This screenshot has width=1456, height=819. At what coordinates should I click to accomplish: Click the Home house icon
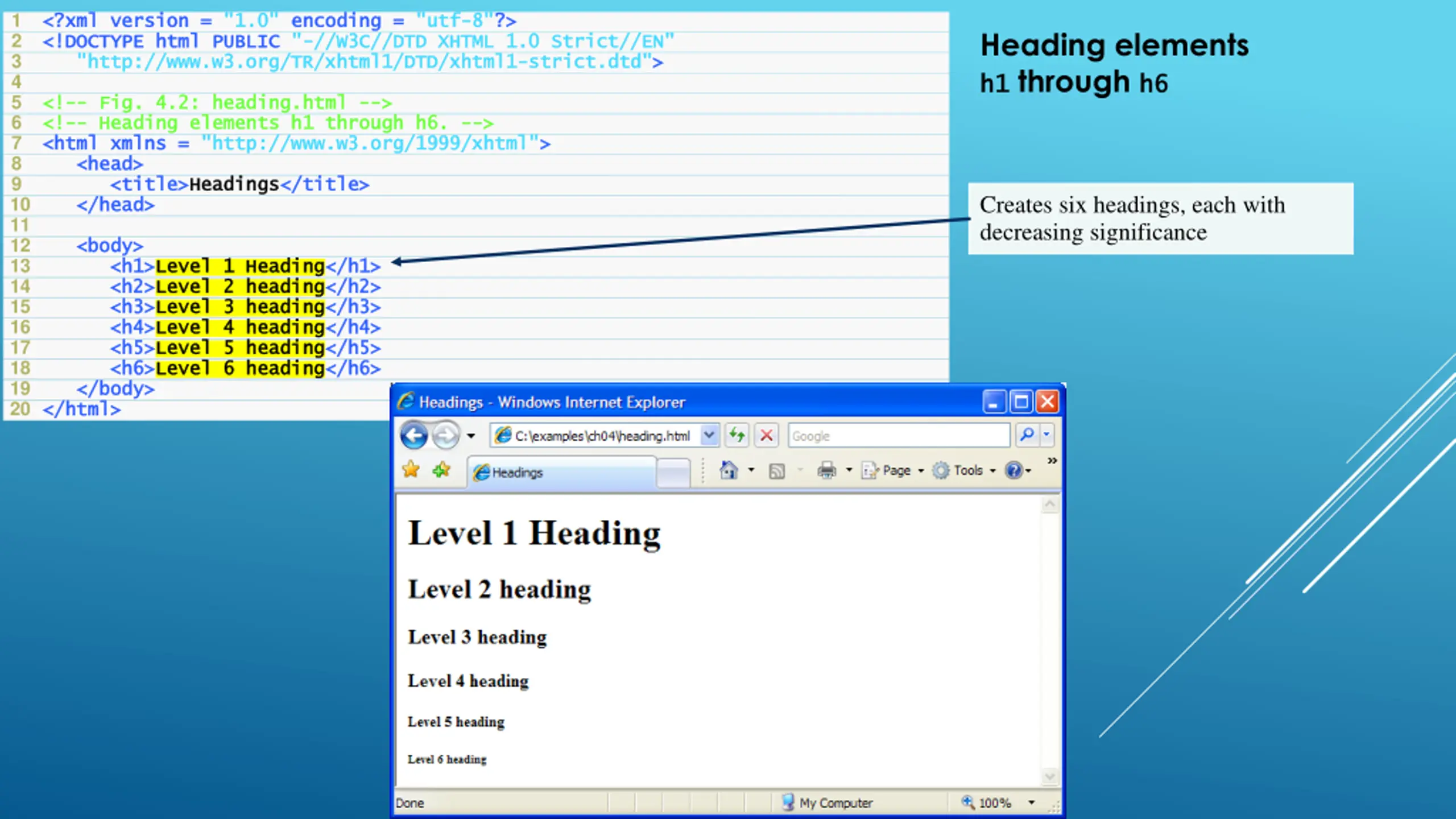point(729,470)
